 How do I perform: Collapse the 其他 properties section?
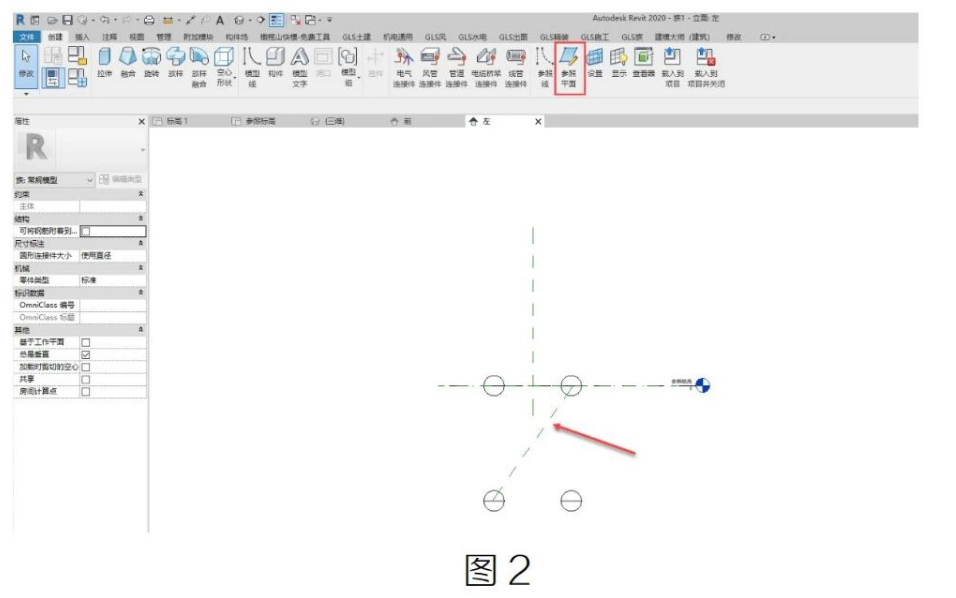tap(141, 329)
